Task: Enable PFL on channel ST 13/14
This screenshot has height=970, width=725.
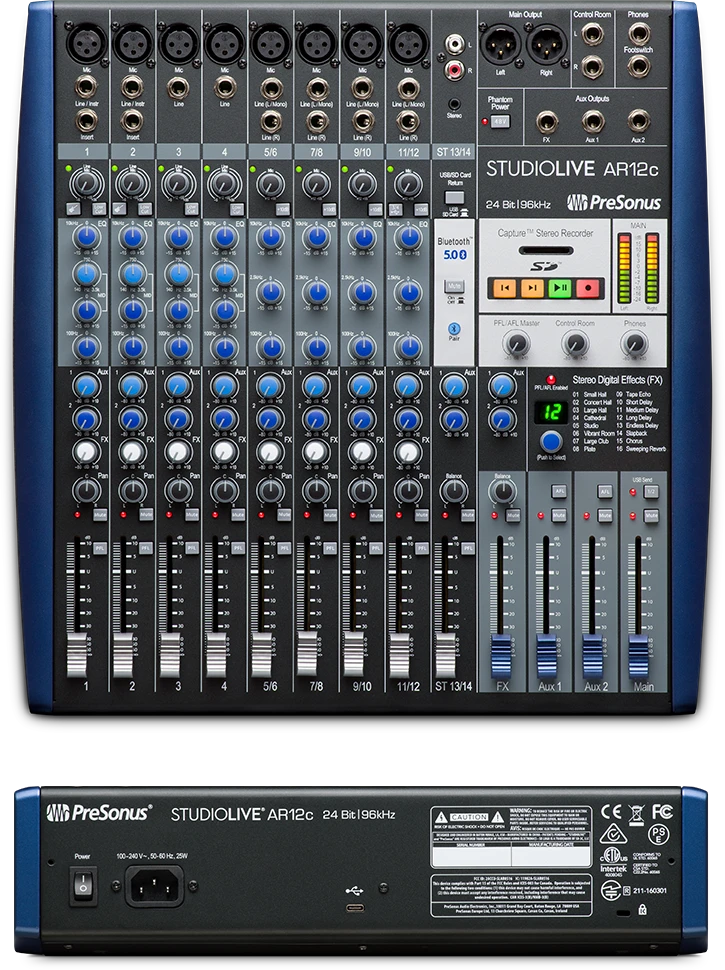Action: click(468, 548)
